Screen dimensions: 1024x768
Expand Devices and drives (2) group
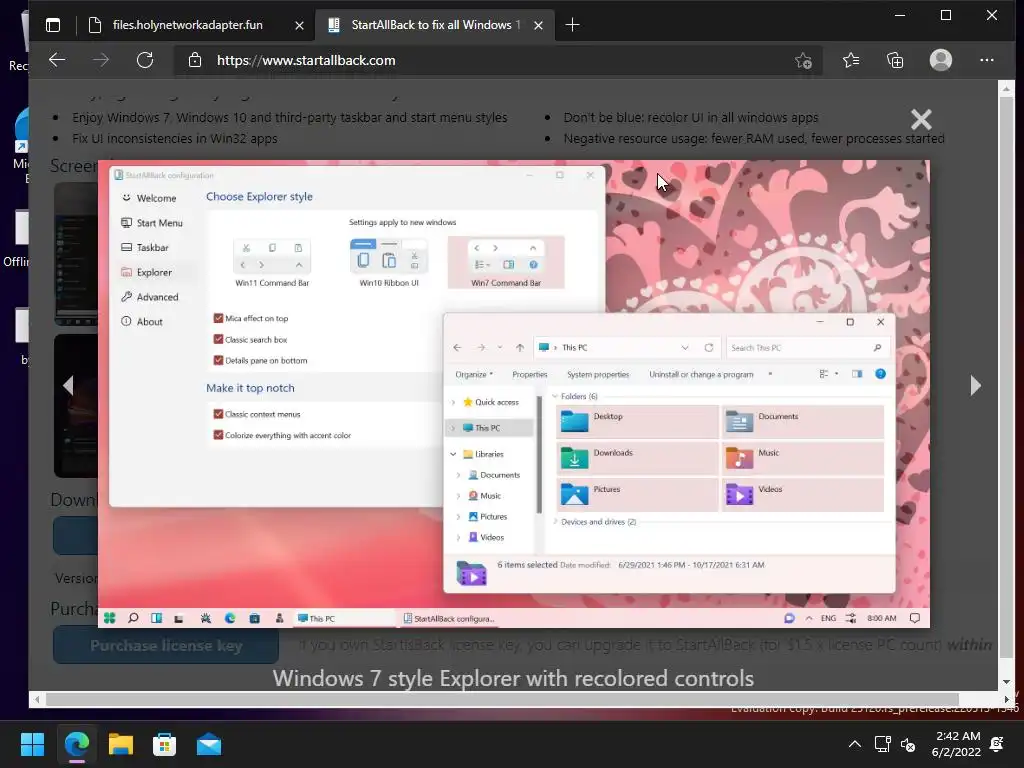coord(555,522)
